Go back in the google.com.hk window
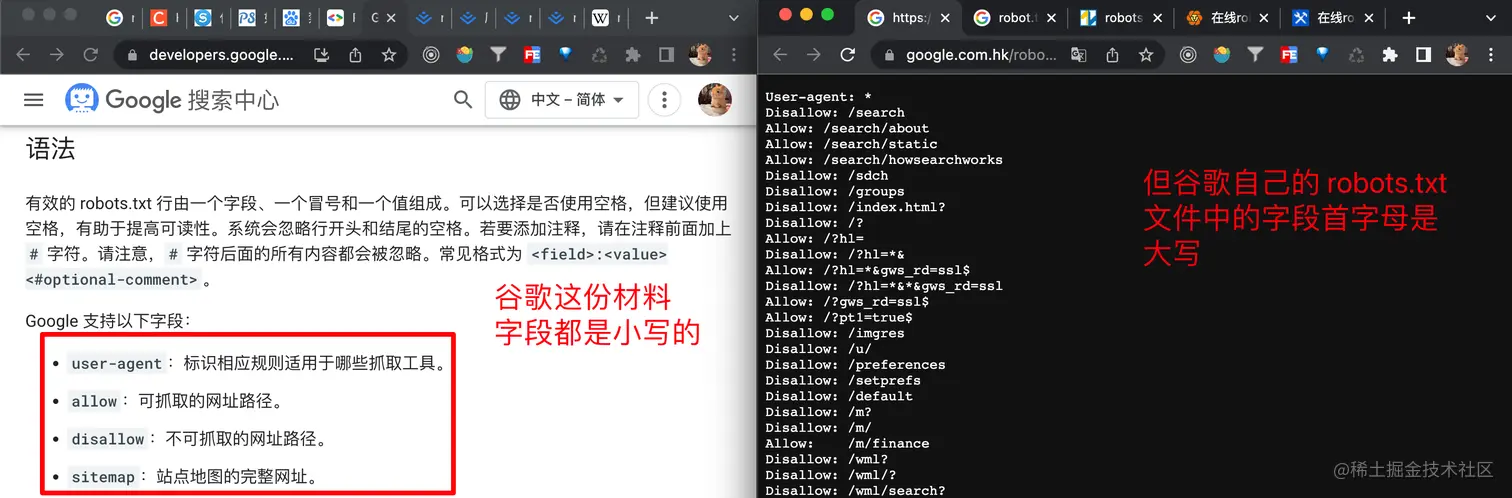This screenshot has height=498, width=1512. point(781,55)
